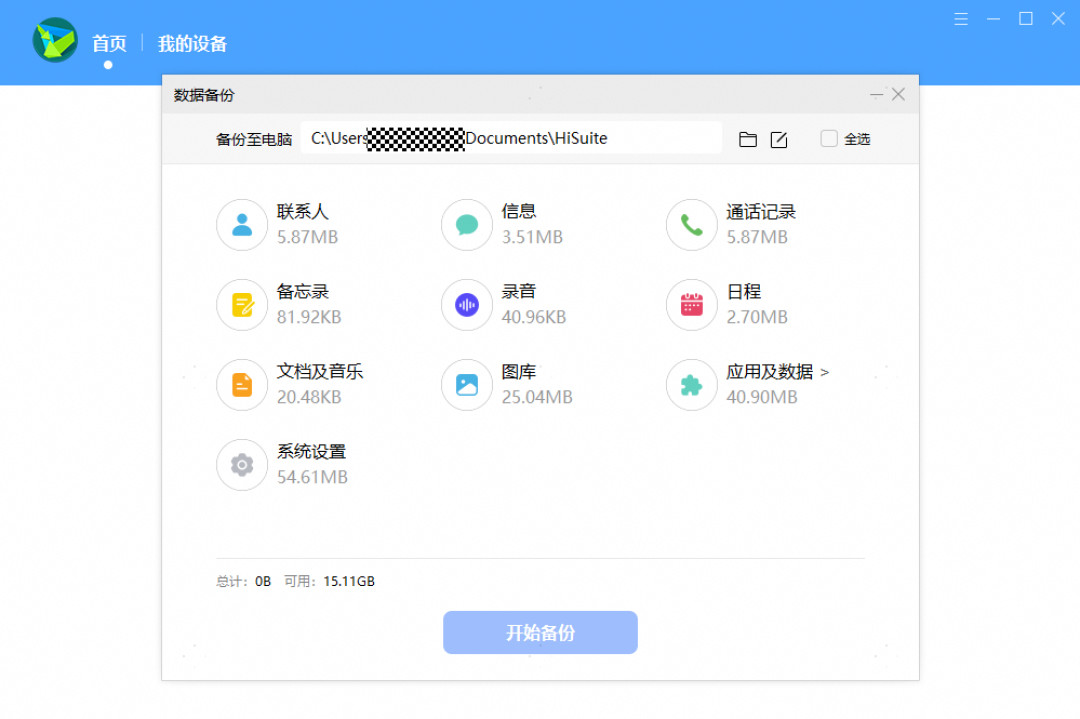This screenshot has height=719, width=1080.
Task: Minimize the main HiSuite window
Action: (x=993, y=19)
